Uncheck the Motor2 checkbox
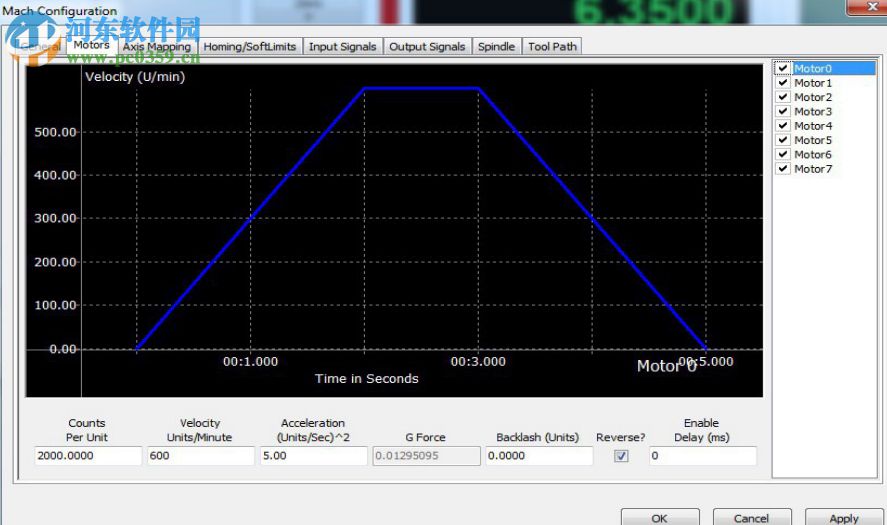This screenshot has width=887, height=525. pos(783,97)
